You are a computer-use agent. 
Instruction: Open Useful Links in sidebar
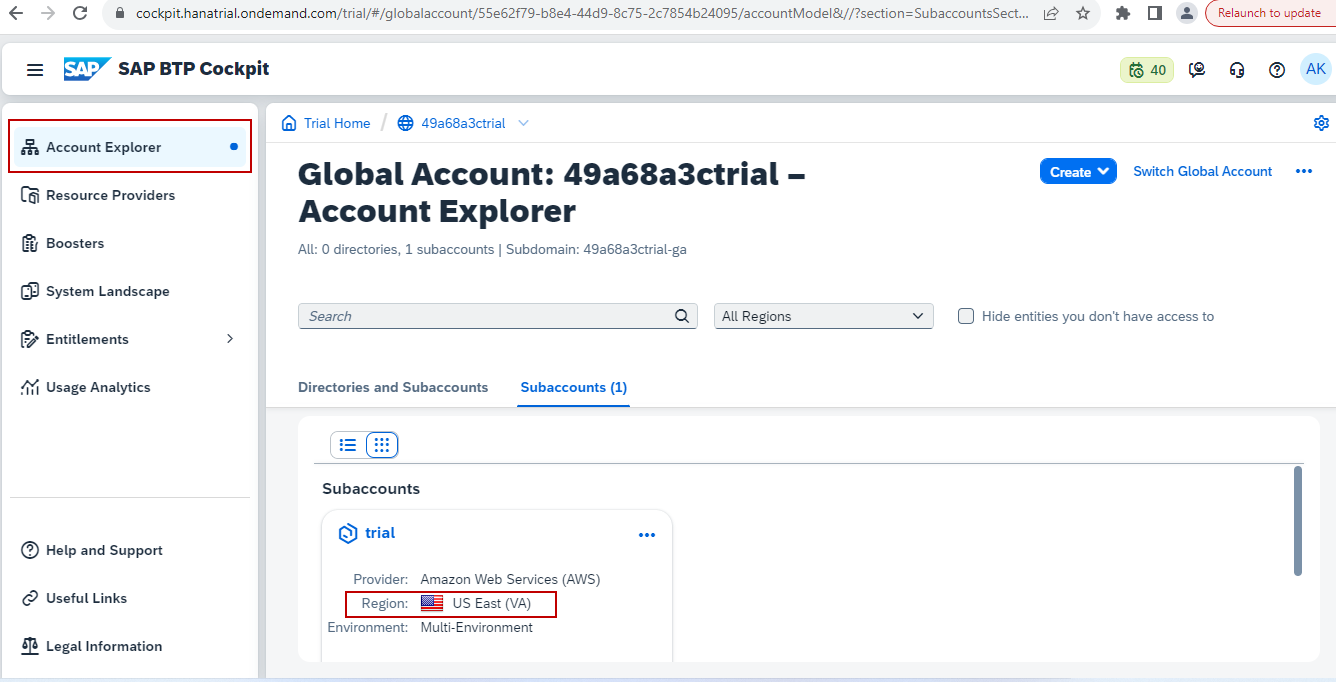(130, 598)
